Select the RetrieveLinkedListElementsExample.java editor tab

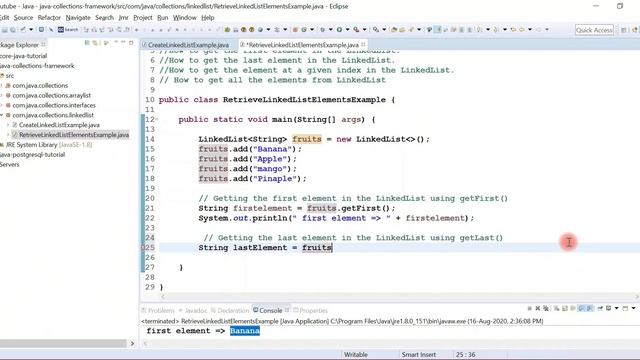(x=302, y=44)
